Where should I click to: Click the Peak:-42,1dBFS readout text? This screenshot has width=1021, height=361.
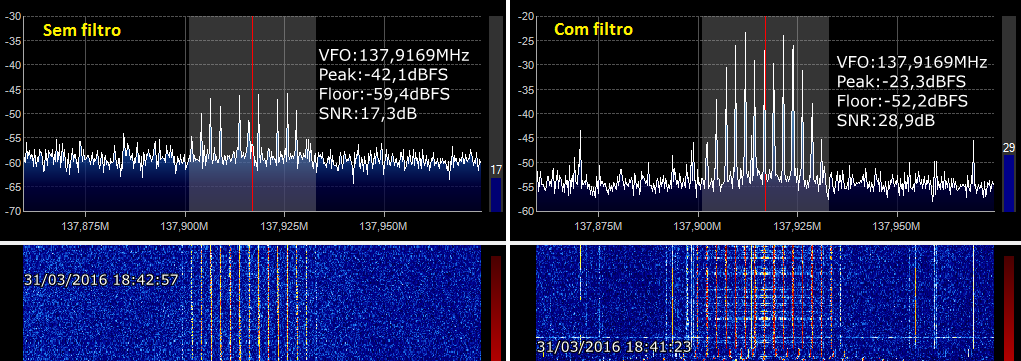pos(383,74)
